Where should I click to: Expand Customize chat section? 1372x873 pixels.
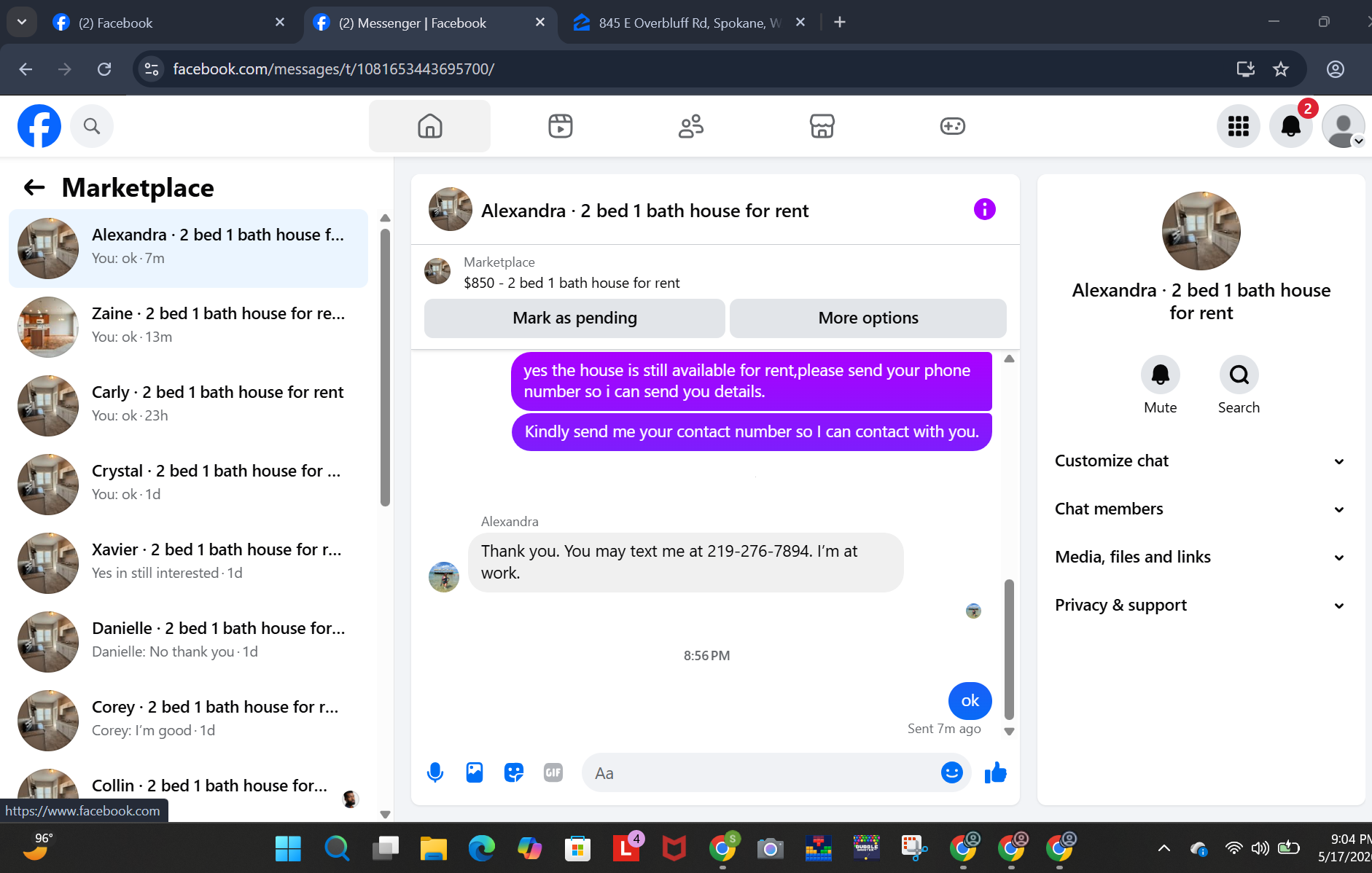point(1200,461)
